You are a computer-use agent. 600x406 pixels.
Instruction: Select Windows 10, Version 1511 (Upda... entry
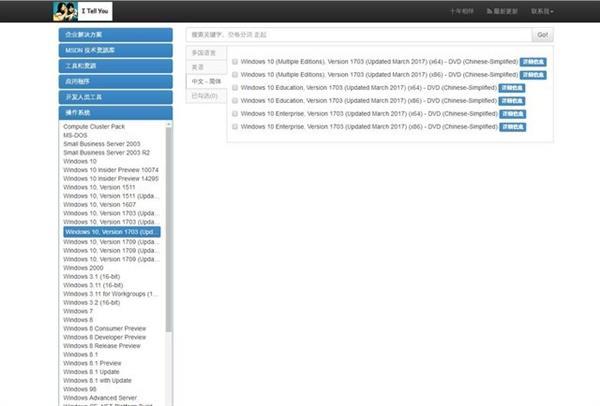111,196
